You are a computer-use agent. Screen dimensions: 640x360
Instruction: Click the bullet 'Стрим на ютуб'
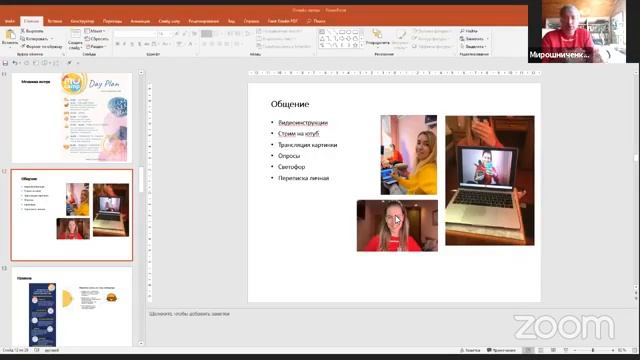pyautogui.click(x=298, y=133)
